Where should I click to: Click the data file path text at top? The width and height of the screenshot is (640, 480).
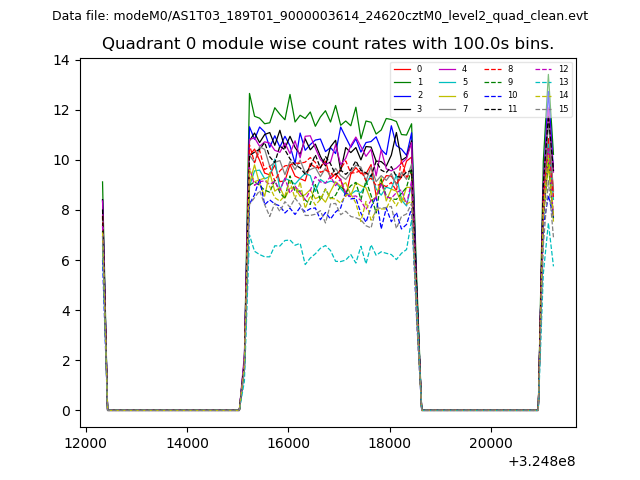(x=320, y=16)
